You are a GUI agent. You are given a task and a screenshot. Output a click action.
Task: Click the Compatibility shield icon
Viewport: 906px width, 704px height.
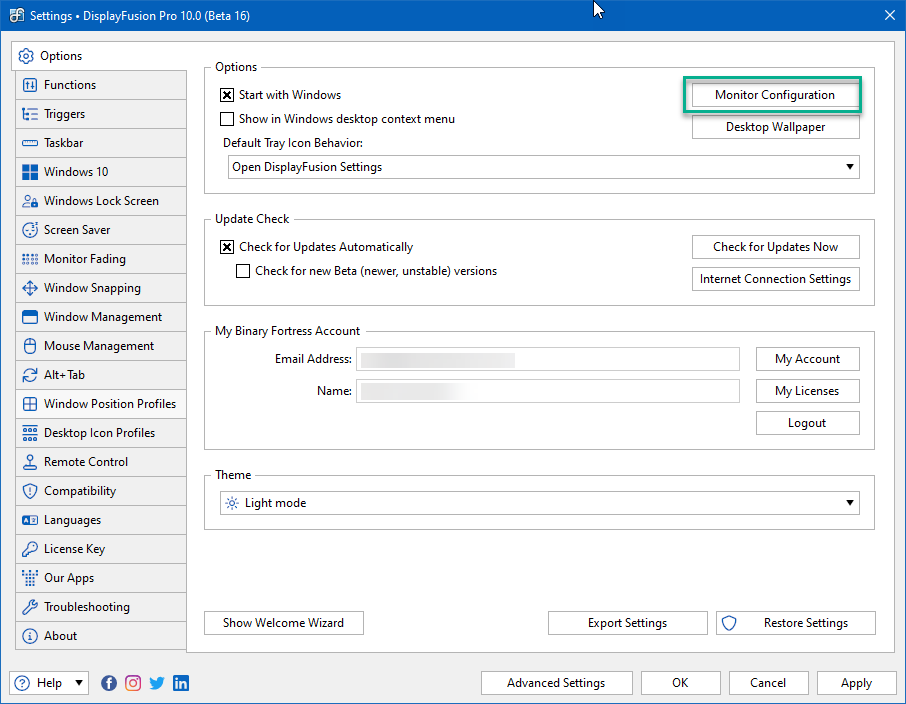(x=29, y=491)
